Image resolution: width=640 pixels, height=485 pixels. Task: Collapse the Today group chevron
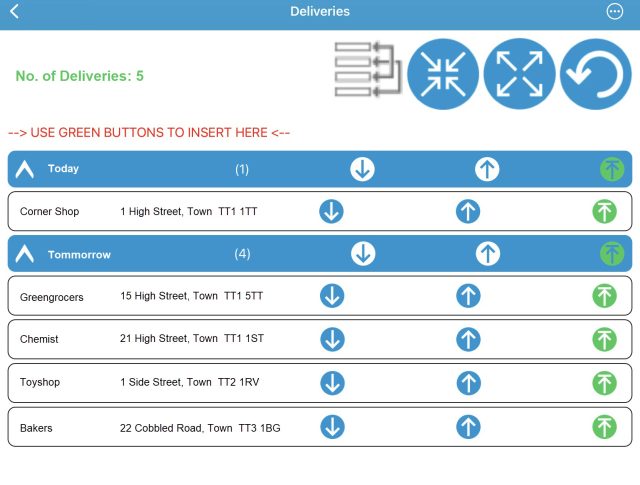[x=24, y=169]
